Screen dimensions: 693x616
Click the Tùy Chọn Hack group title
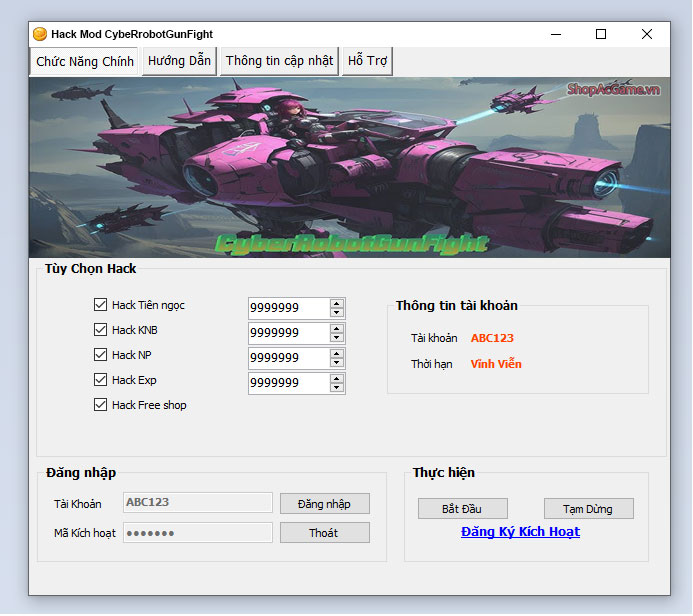coord(91,269)
